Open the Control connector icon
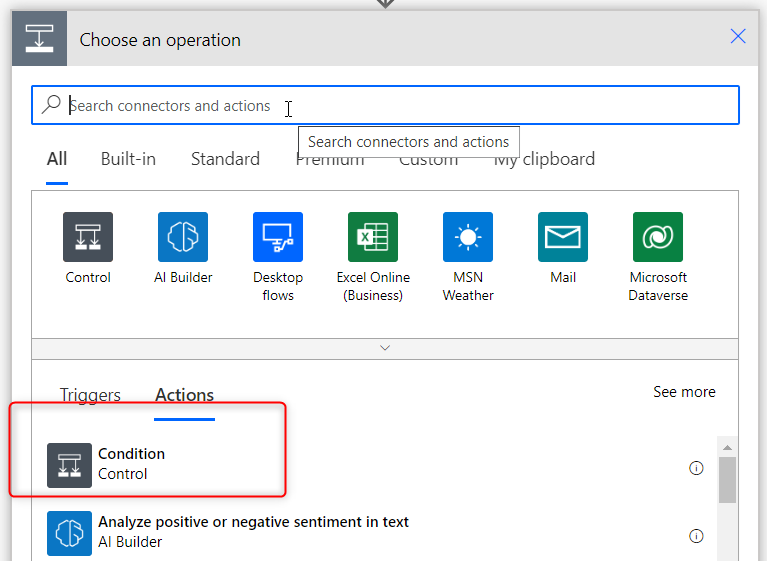The width and height of the screenshot is (767, 561). point(88,237)
